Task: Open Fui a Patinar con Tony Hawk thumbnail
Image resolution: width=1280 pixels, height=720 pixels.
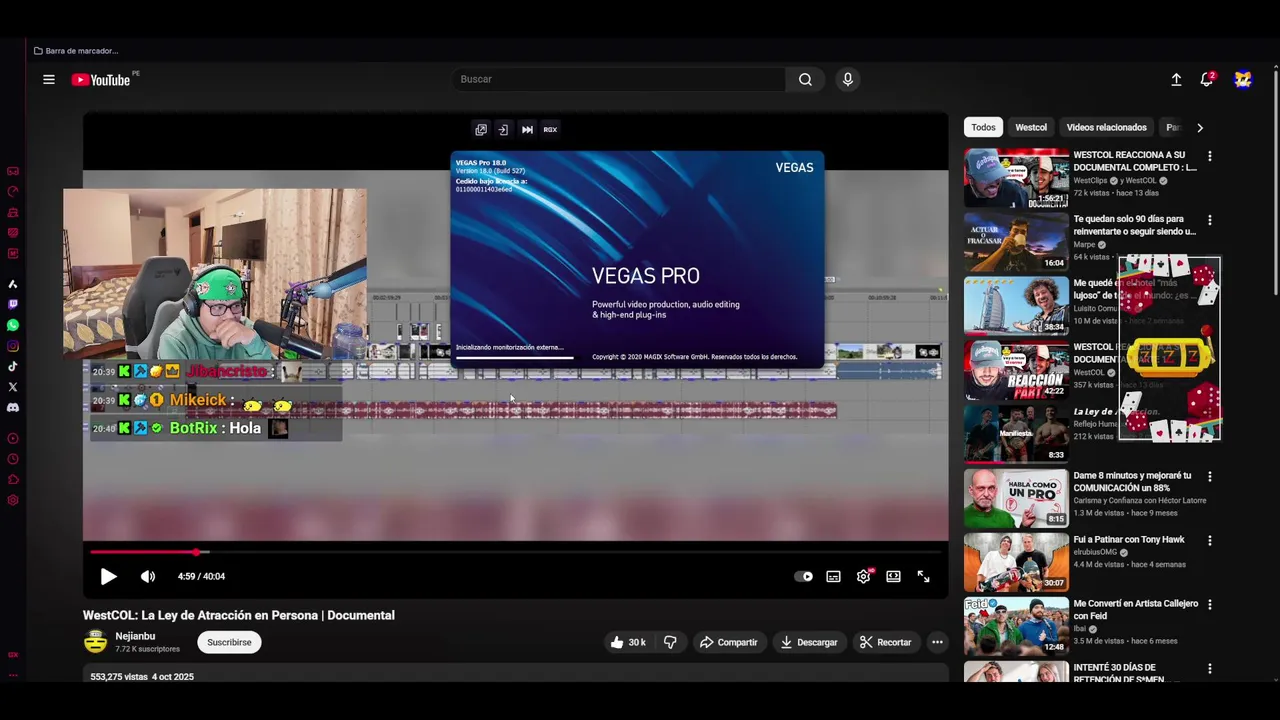Action: pos(1016,562)
